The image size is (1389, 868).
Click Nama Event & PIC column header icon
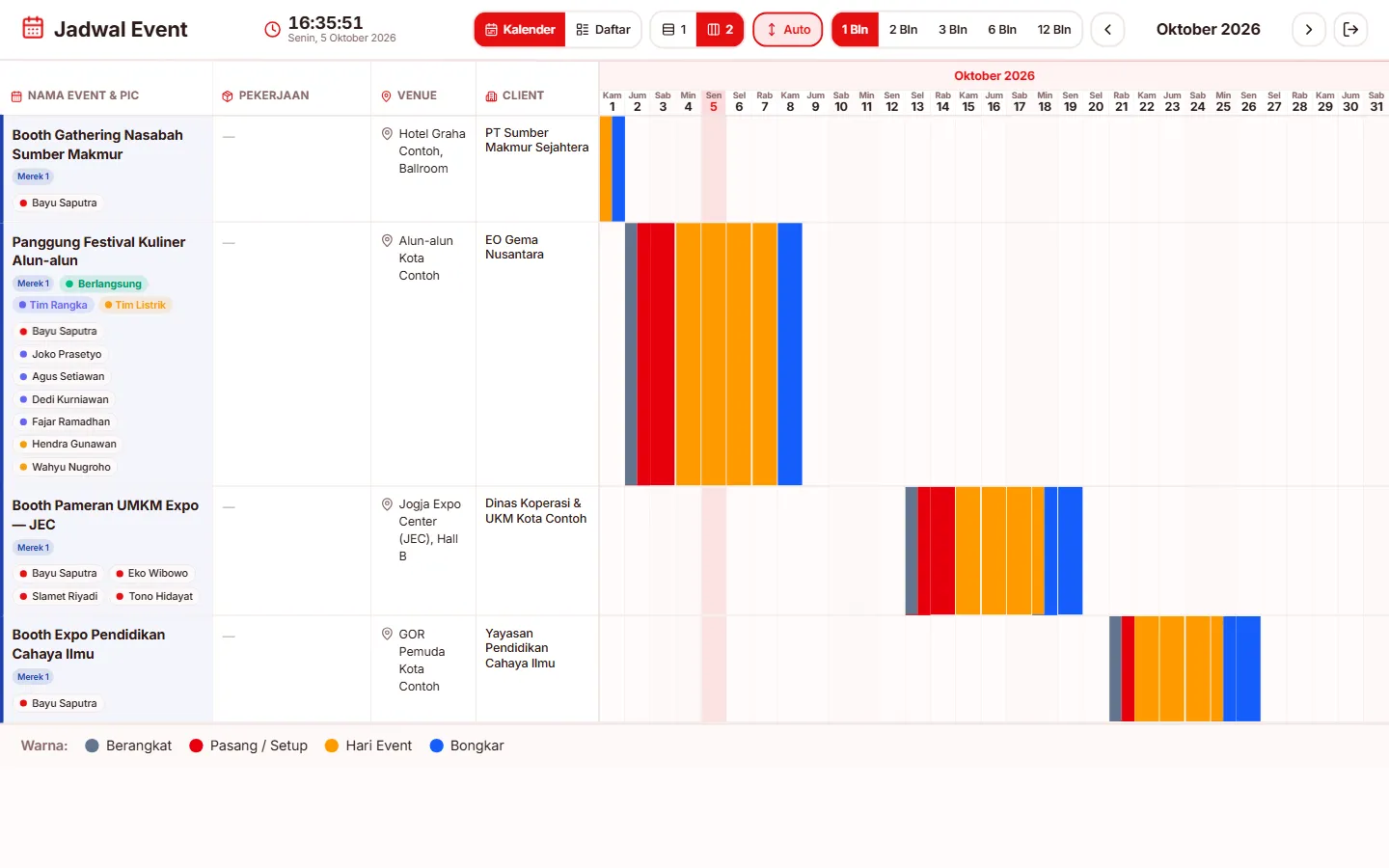(x=16, y=96)
